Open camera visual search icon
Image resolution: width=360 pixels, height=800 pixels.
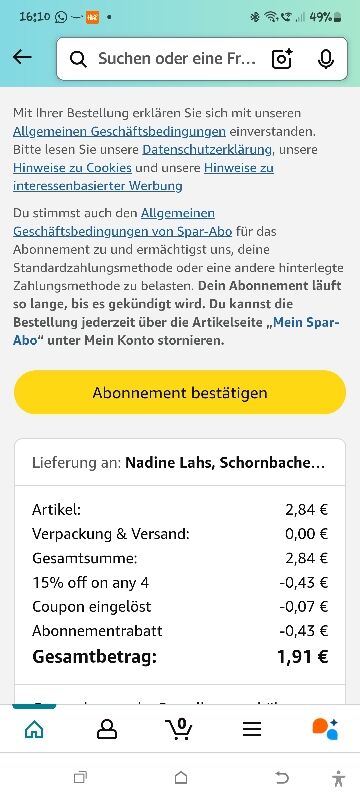pyautogui.click(x=282, y=59)
